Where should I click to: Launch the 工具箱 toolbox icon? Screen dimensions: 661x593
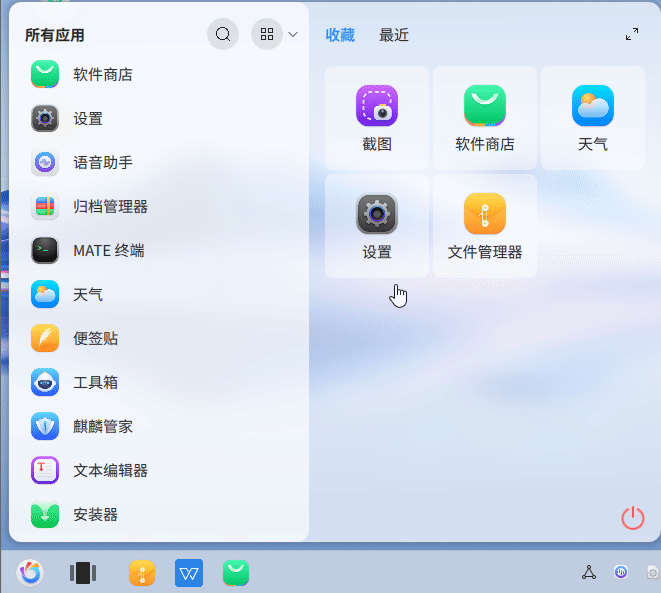tap(45, 382)
